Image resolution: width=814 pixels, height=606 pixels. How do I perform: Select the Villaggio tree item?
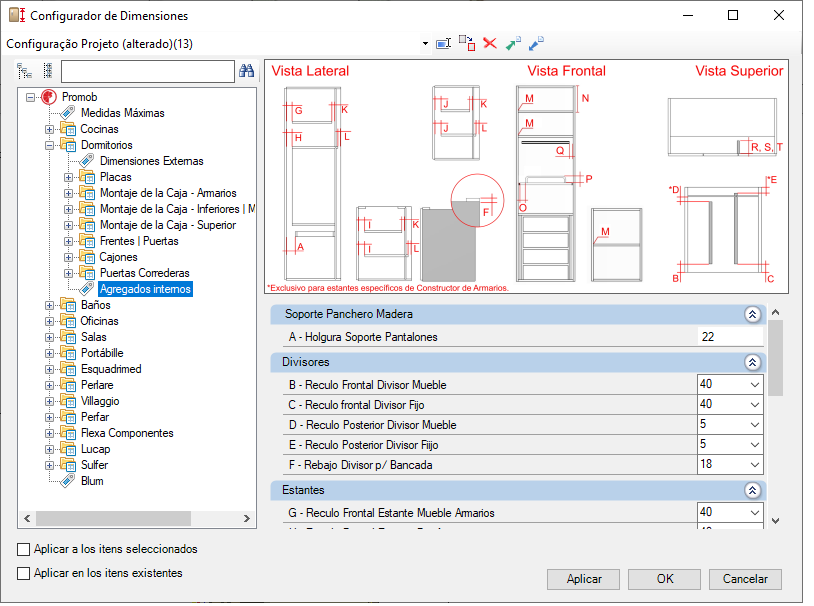coord(100,401)
